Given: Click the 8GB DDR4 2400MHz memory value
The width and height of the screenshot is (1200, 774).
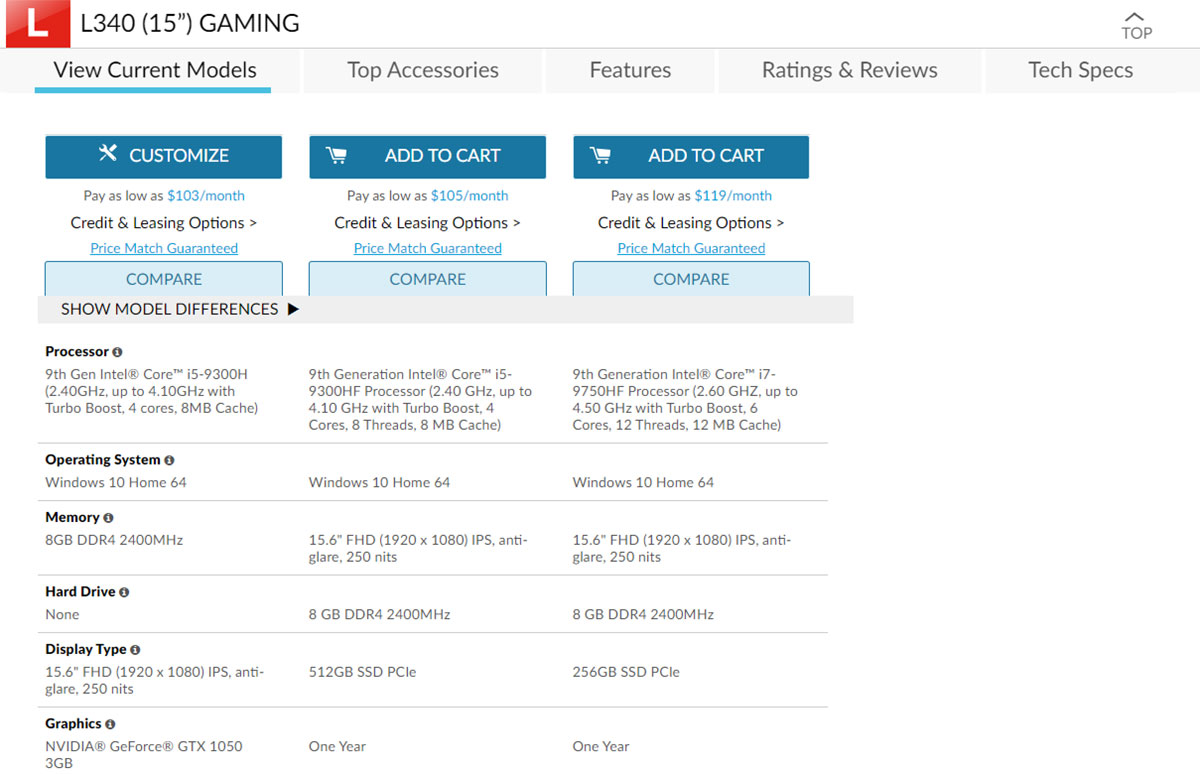Looking at the screenshot, I should point(114,540).
